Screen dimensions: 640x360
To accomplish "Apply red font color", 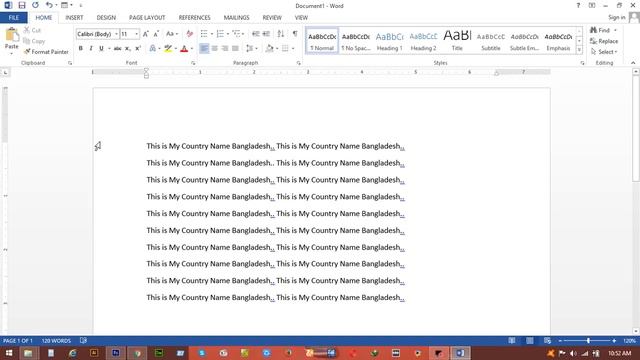I will (184, 49).
